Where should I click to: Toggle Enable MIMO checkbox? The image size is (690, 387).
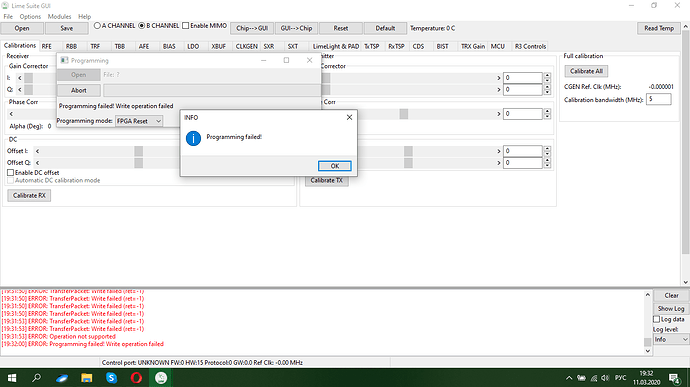(x=186, y=26)
